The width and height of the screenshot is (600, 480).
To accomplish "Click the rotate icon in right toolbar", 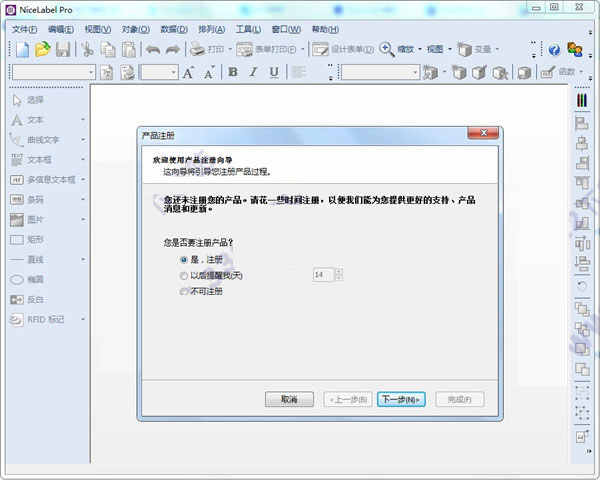I will (x=582, y=286).
